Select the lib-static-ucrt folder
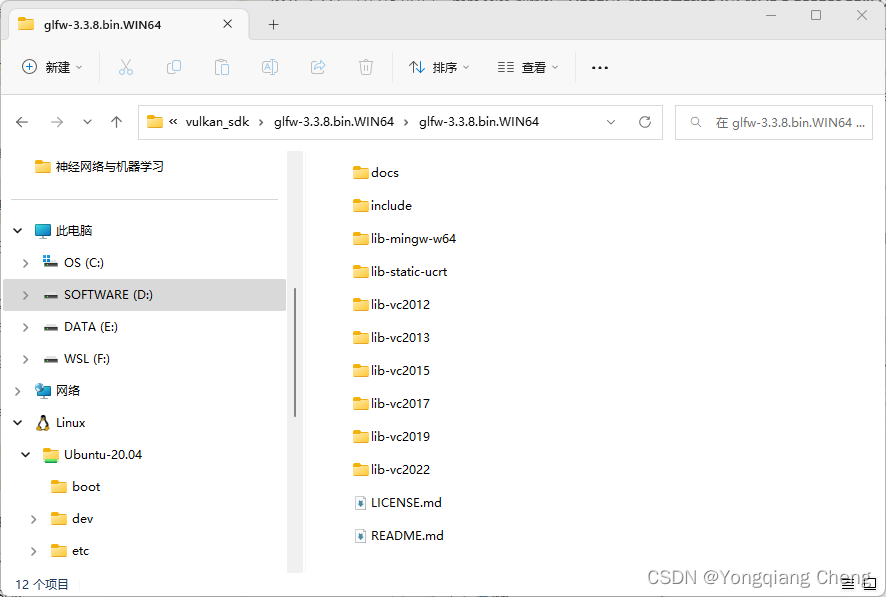 pyautogui.click(x=399, y=272)
